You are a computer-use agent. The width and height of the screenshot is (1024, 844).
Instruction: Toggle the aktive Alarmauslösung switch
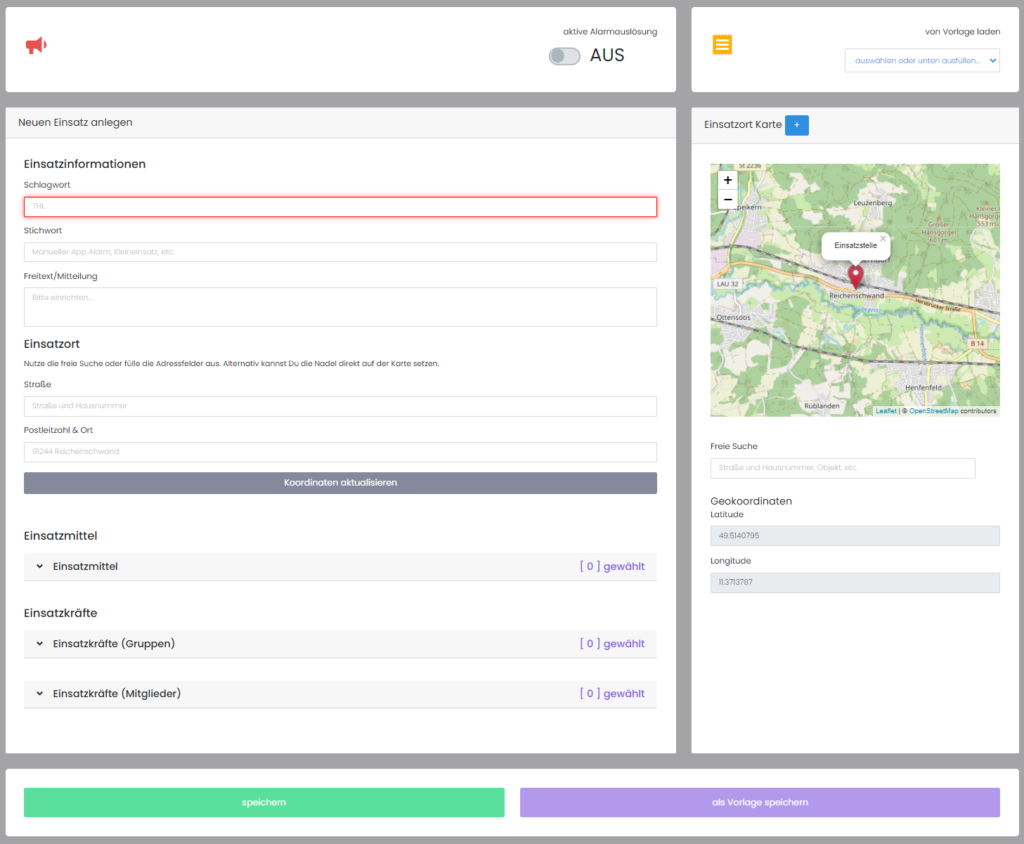pyautogui.click(x=565, y=57)
